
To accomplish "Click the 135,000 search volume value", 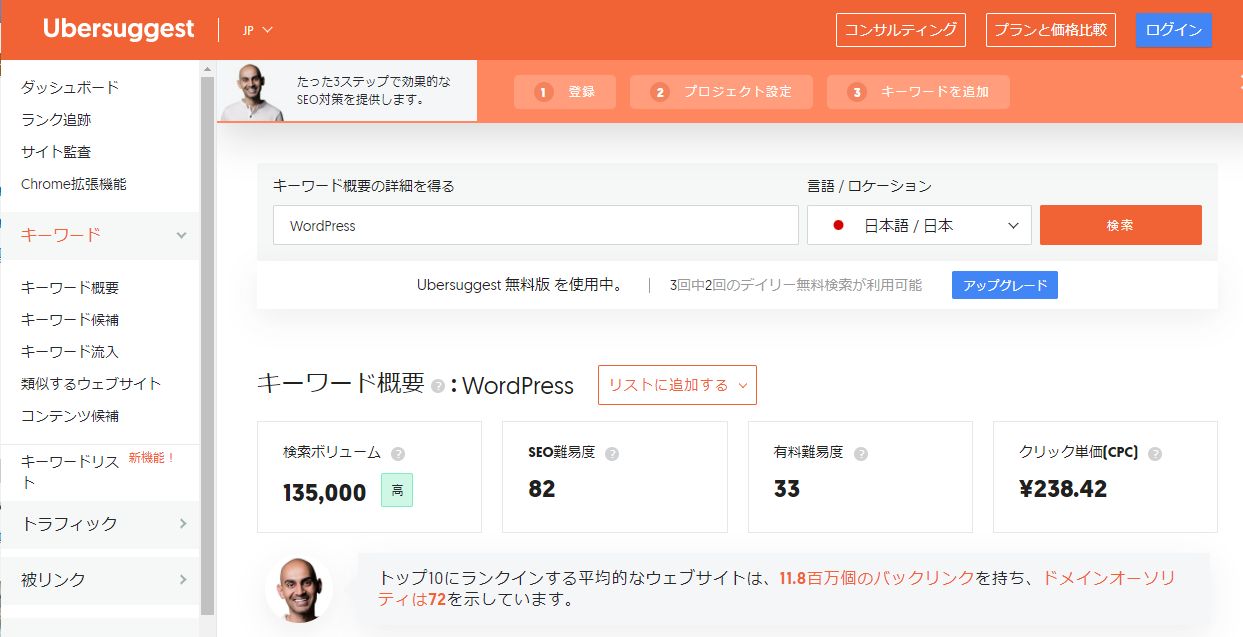I will pos(325,492).
